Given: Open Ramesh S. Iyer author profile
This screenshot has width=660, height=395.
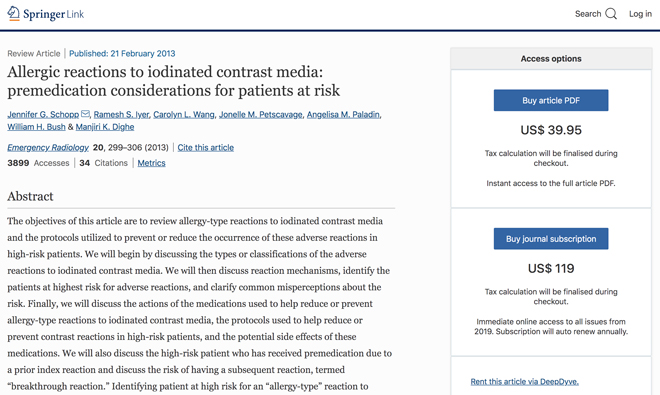Looking at the screenshot, I should (x=121, y=115).
